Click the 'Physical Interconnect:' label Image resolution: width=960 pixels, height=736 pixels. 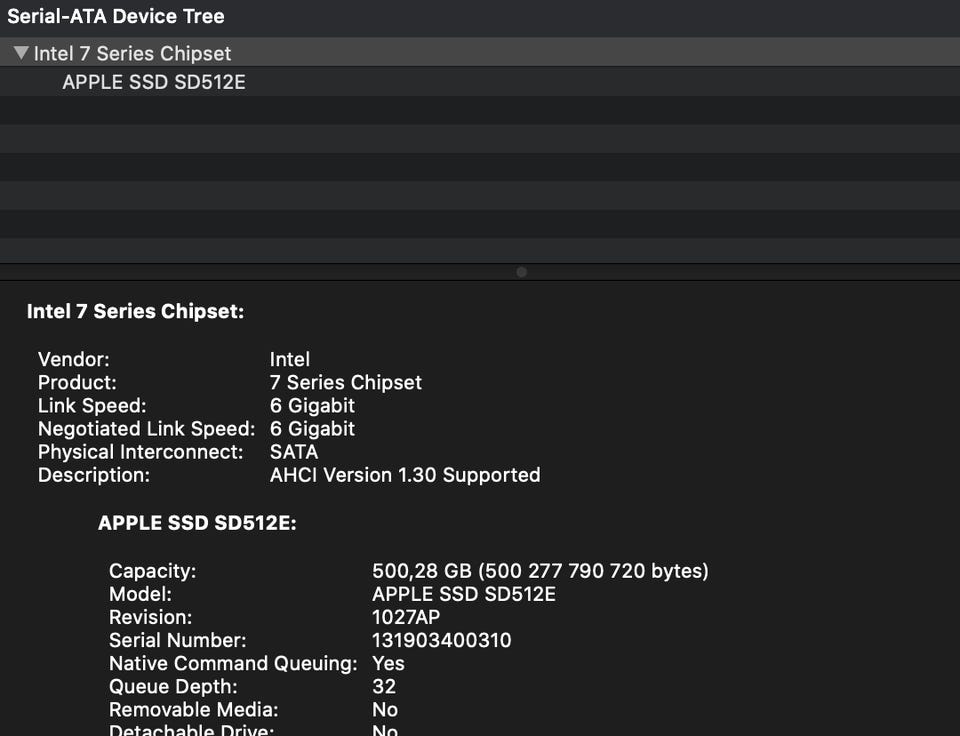point(140,452)
